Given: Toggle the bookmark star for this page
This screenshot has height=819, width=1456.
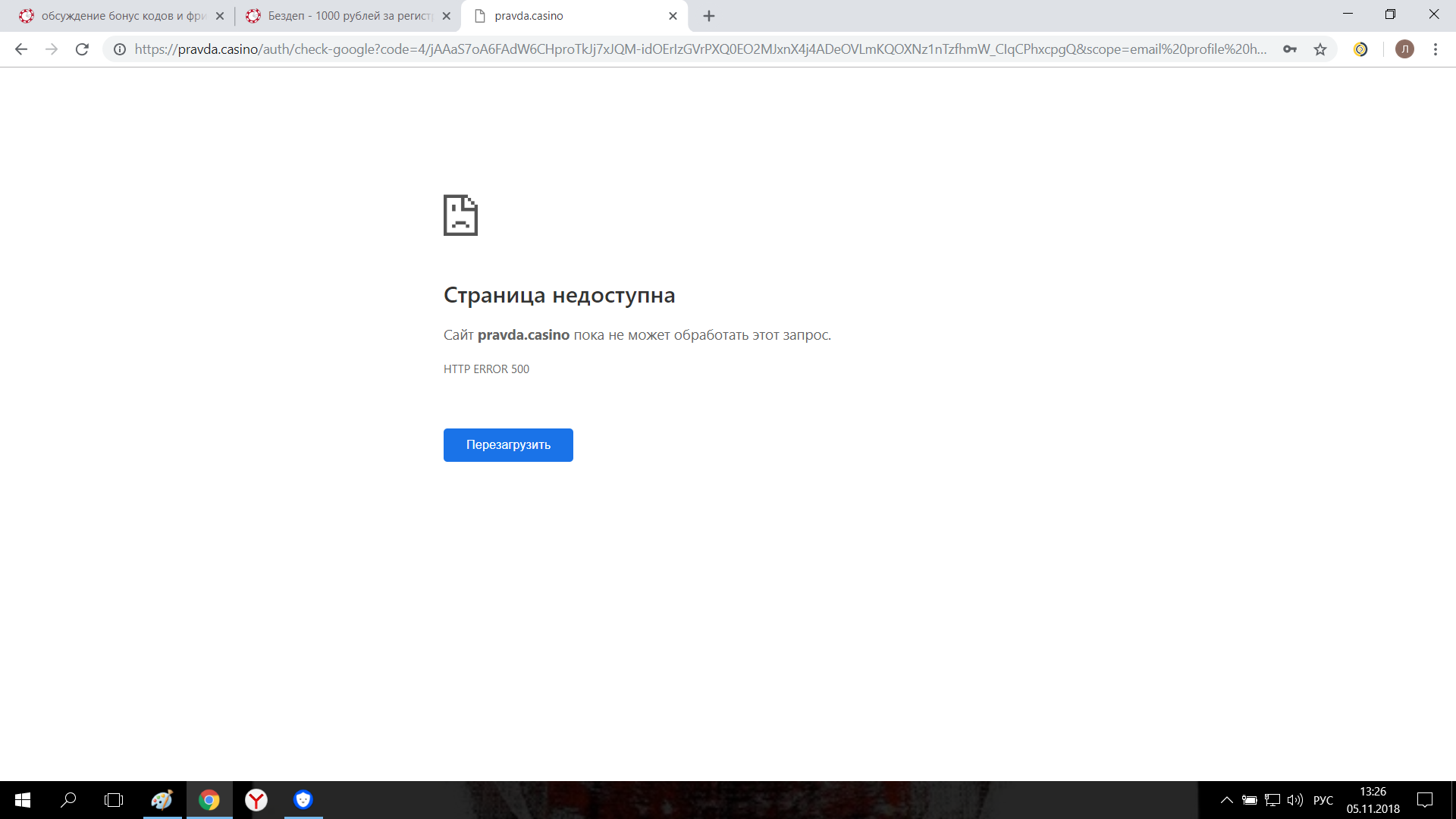Looking at the screenshot, I should (x=1320, y=49).
